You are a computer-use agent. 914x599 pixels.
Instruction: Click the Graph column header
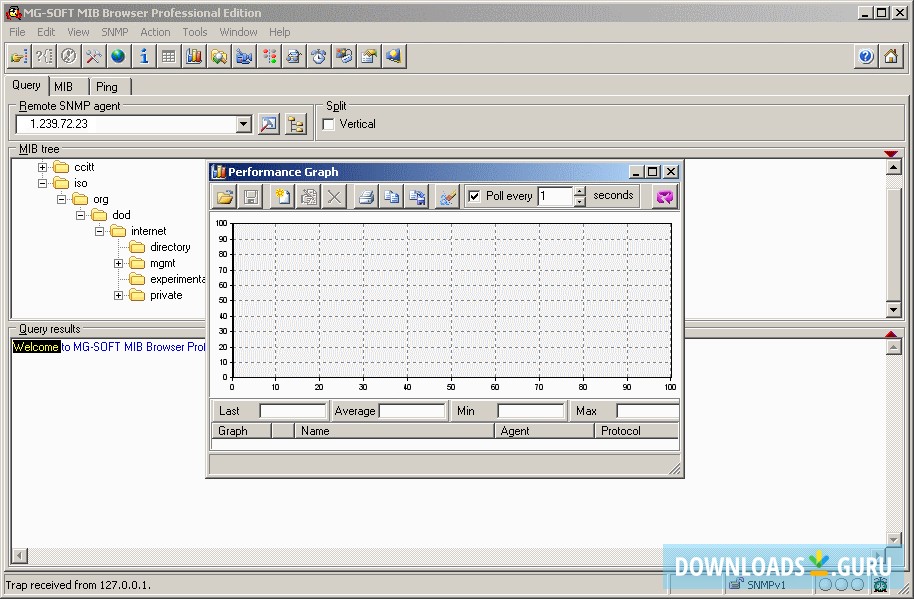[241, 431]
